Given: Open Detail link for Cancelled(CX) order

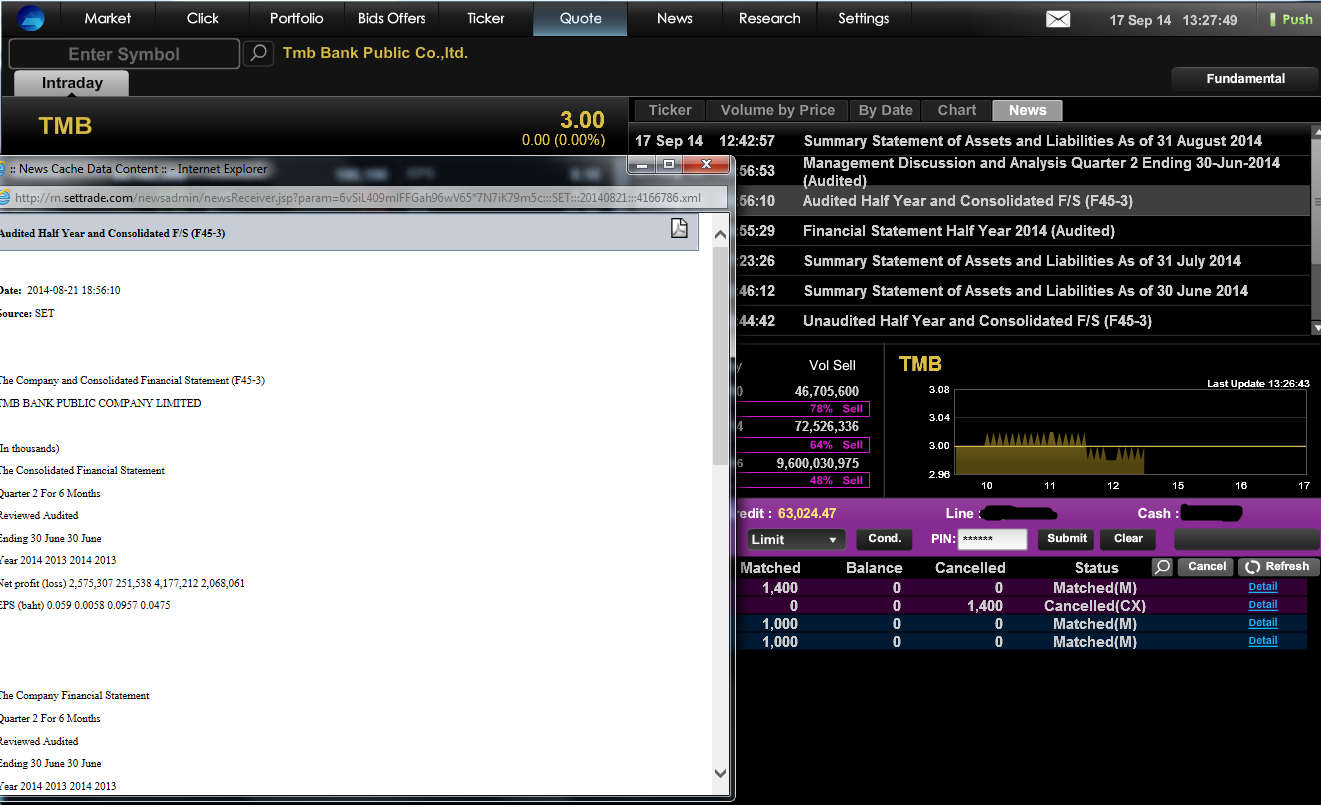Looking at the screenshot, I should 1263,605.
